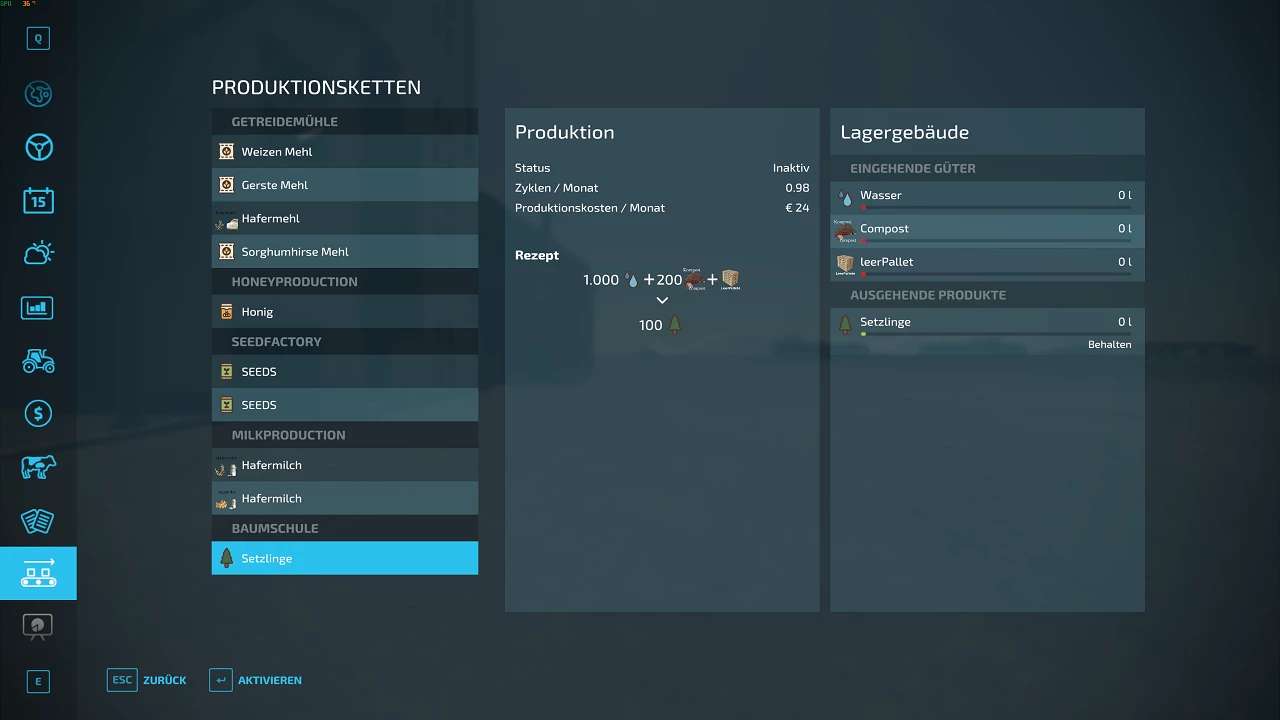Open the calendar icon in sidebar
The image size is (1280, 720).
pyautogui.click(x=38, y=200)
